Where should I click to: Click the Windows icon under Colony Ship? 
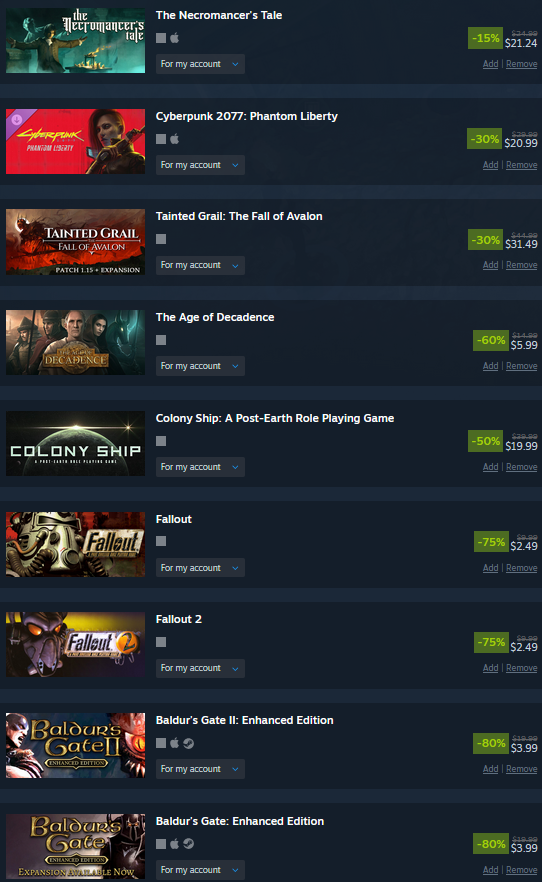[161, 441]
